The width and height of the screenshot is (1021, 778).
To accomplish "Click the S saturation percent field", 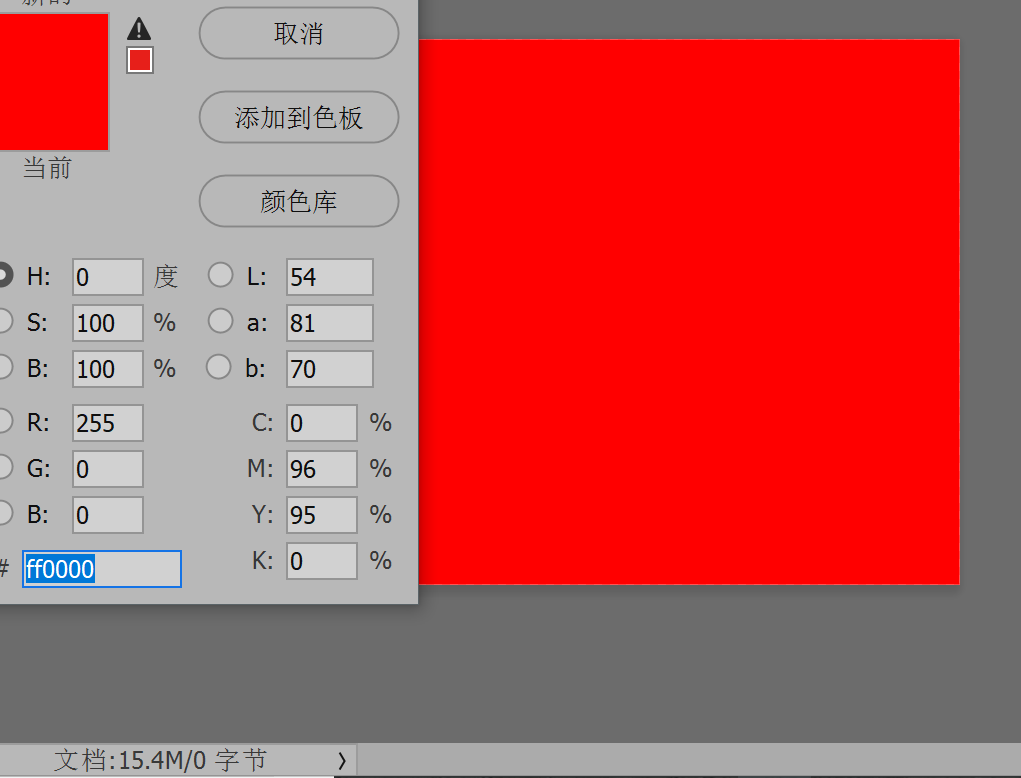I will click(x=107, y=323).
